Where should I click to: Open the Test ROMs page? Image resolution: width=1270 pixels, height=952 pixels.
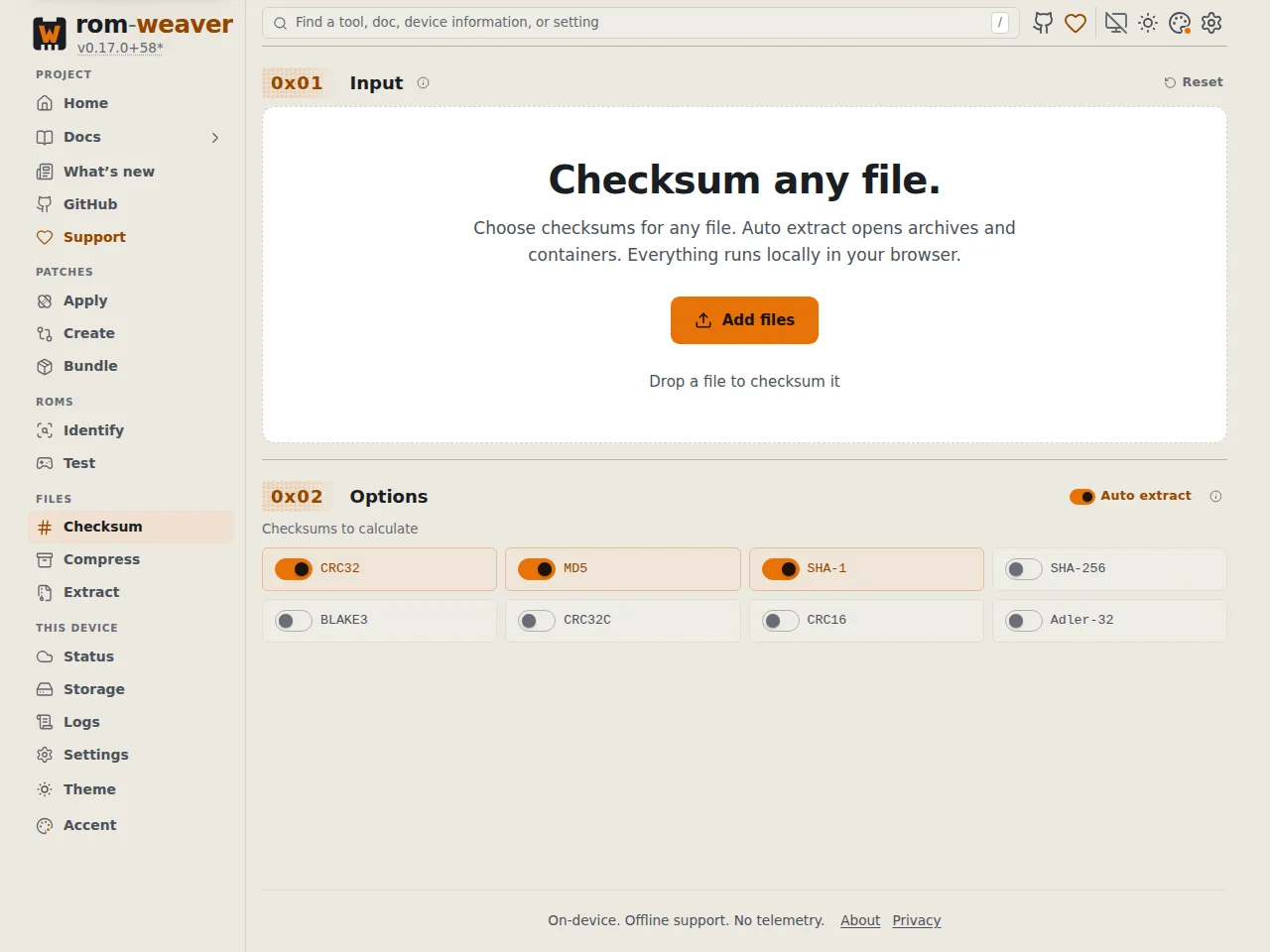click(131, 463)
